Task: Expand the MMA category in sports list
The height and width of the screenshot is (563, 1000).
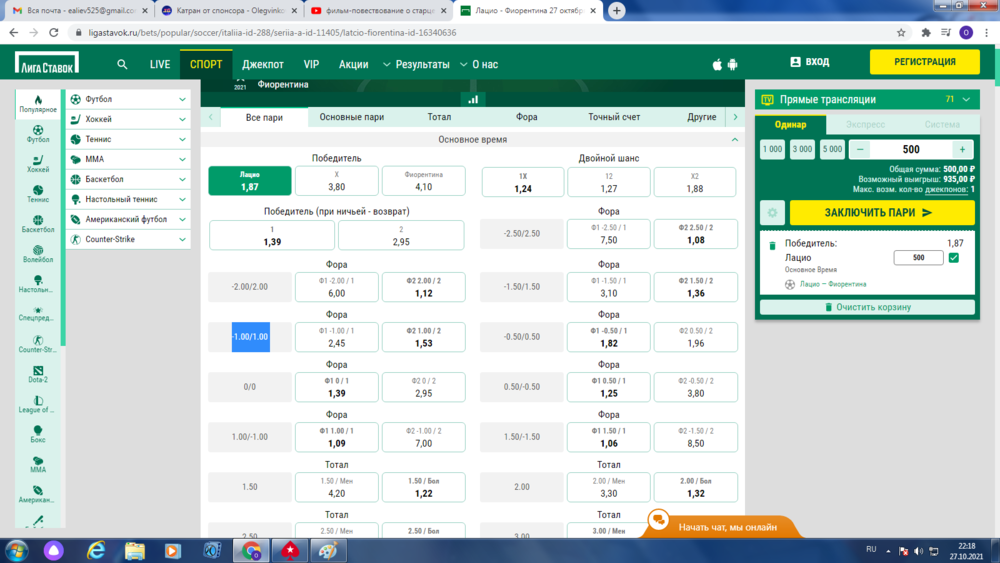Action: [128, 159]
